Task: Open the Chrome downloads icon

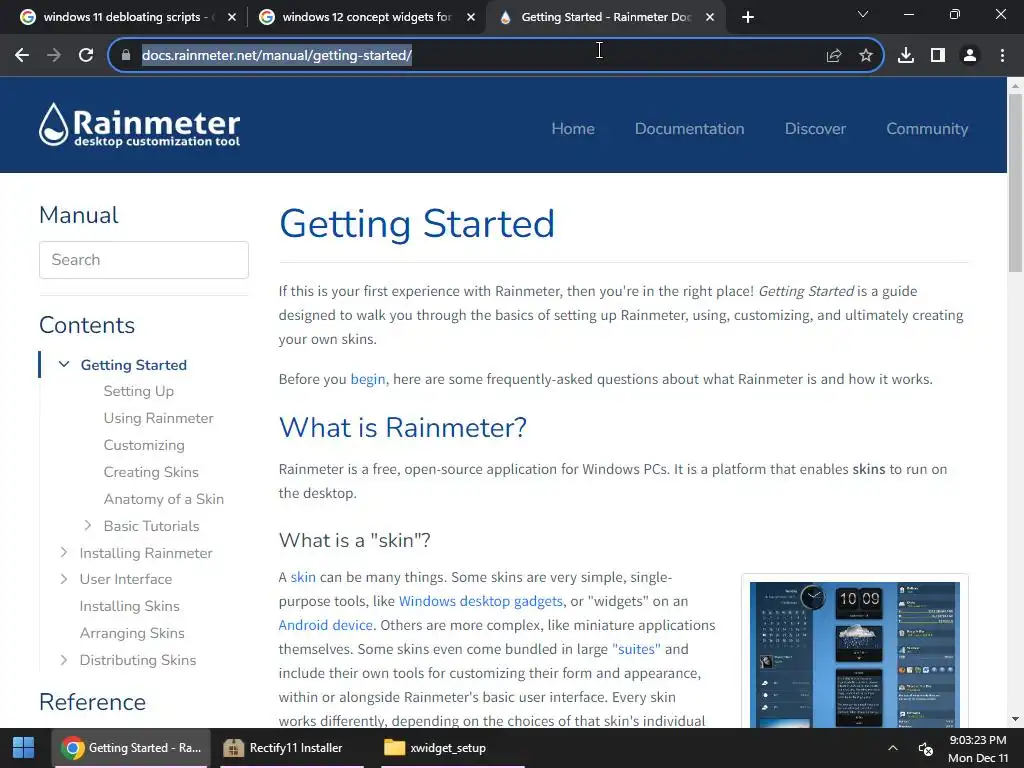Action: point(906,56)
